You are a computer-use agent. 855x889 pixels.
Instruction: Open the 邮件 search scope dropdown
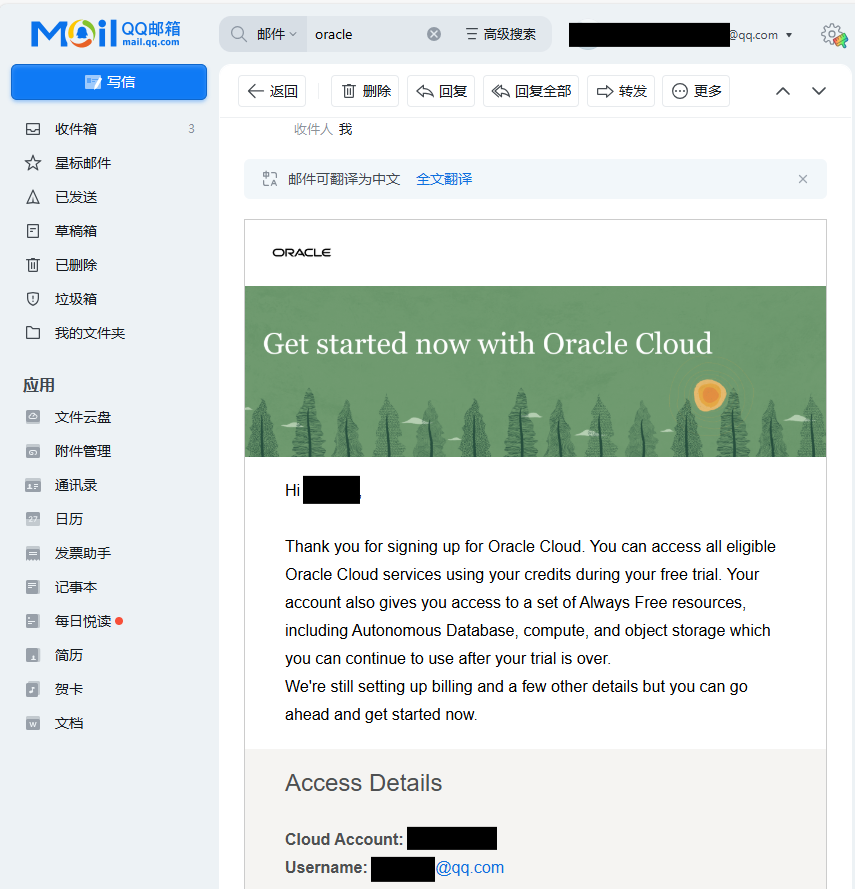tap(276, 35)
